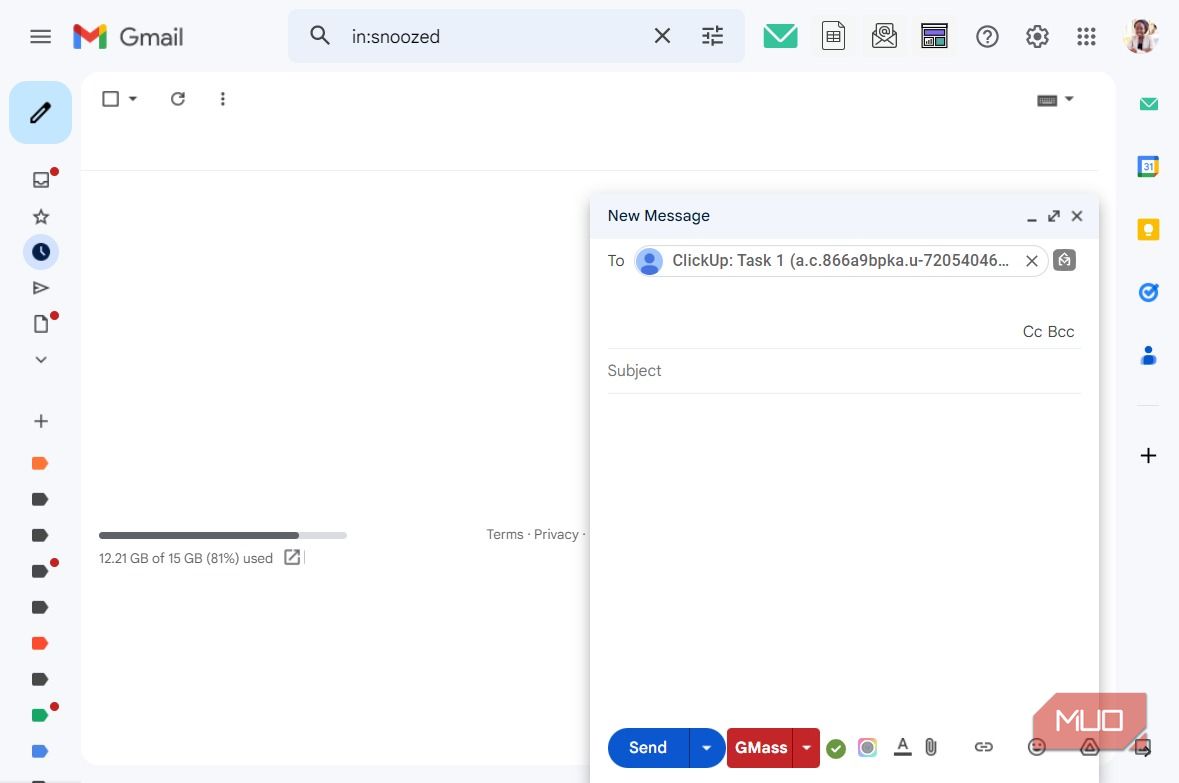Click the Gmail logo

(128, 36)
